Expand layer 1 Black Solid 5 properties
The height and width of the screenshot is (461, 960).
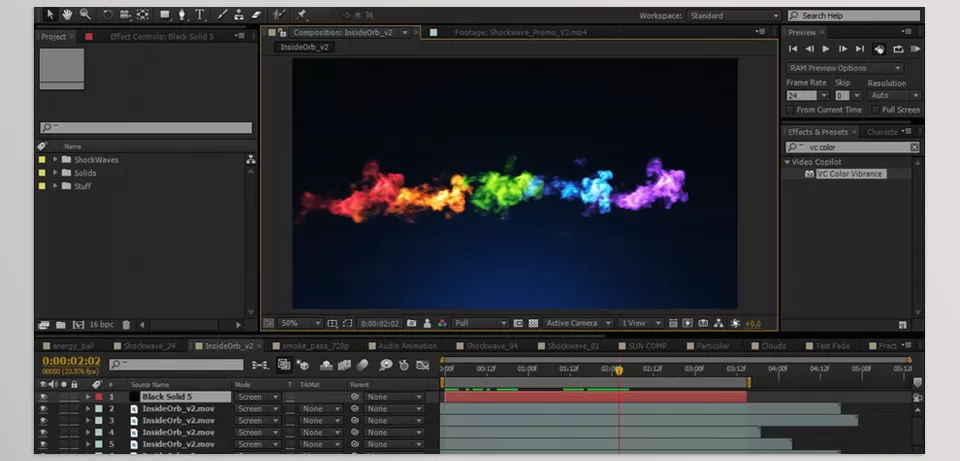coord(88,397)
